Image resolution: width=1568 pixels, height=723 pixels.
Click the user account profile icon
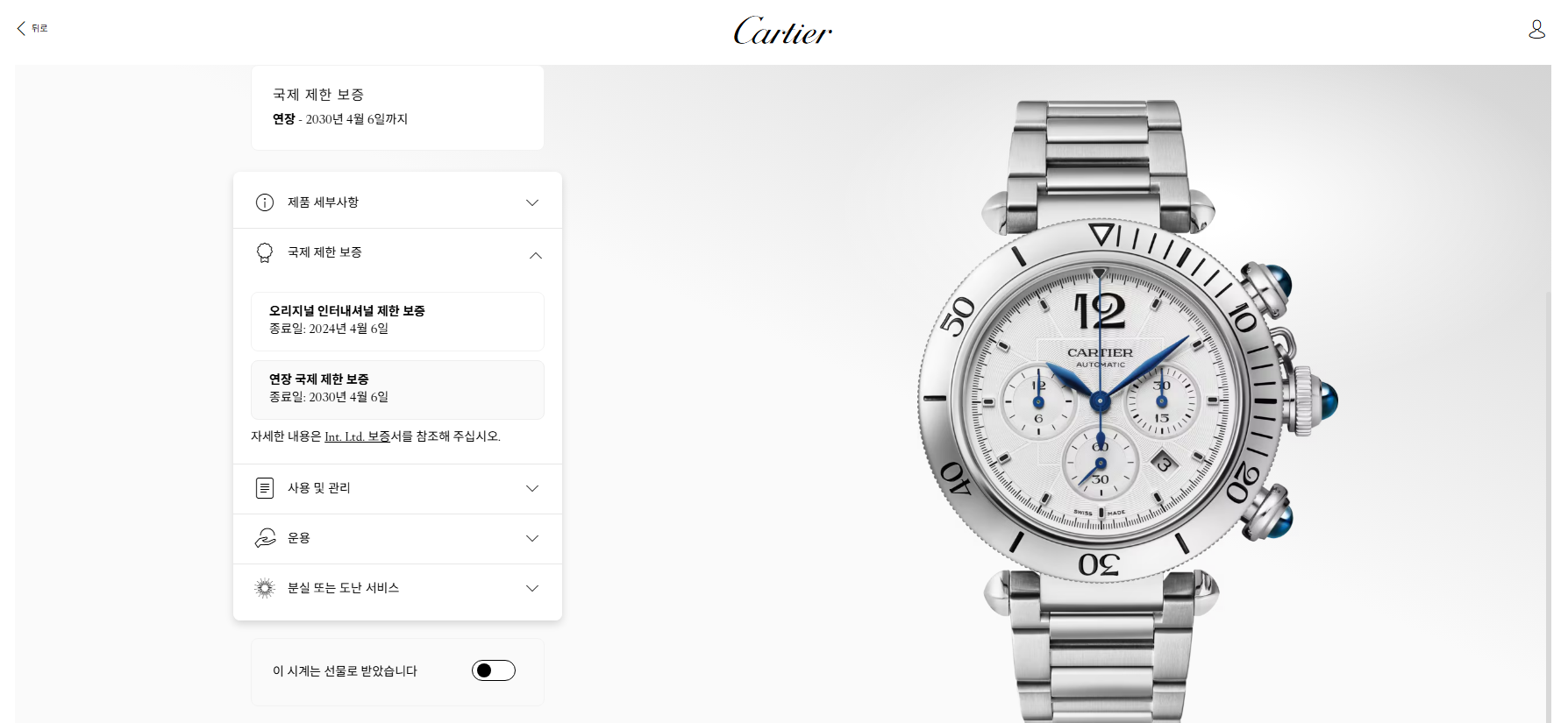click(x=1536, y=29)
